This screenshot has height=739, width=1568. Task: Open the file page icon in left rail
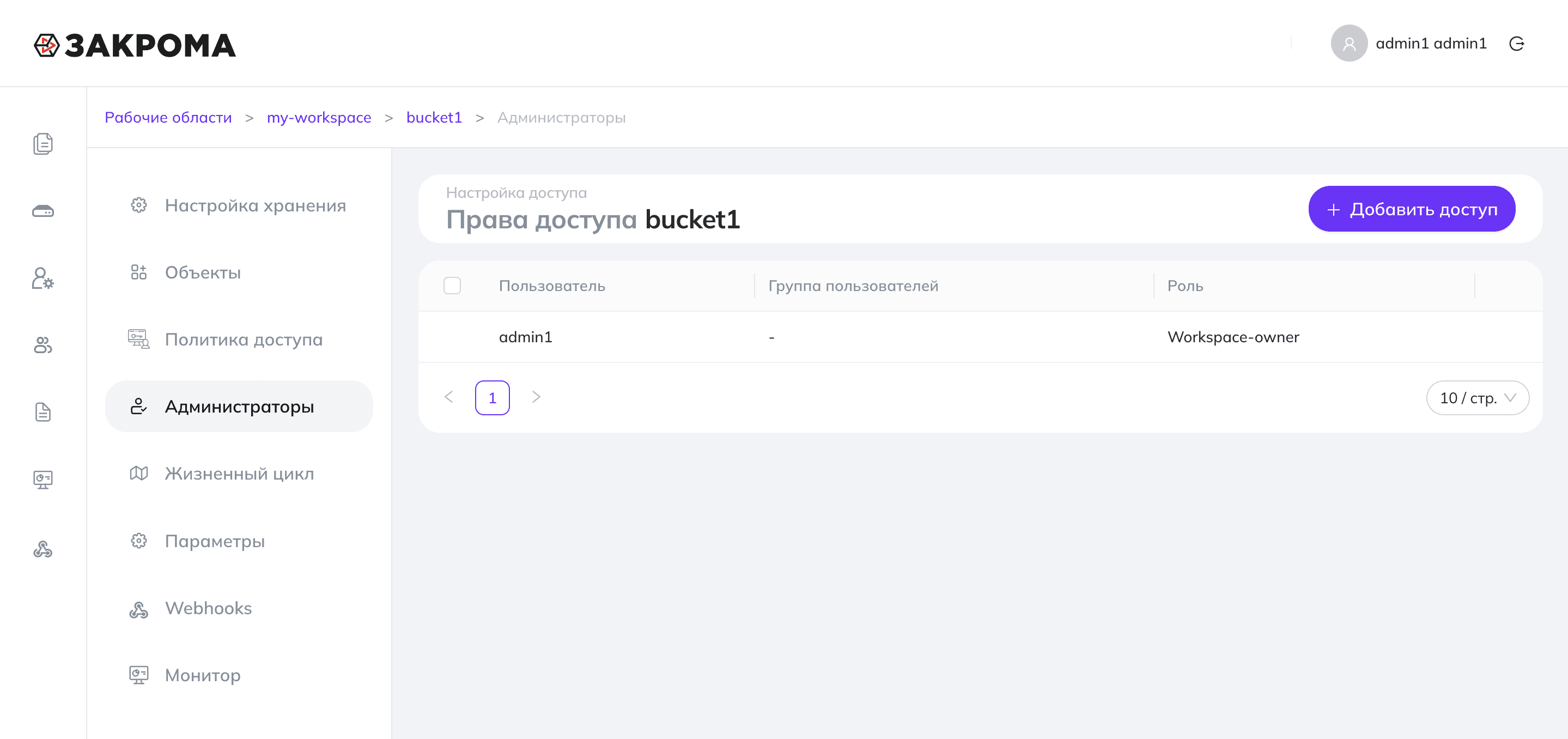42,412
